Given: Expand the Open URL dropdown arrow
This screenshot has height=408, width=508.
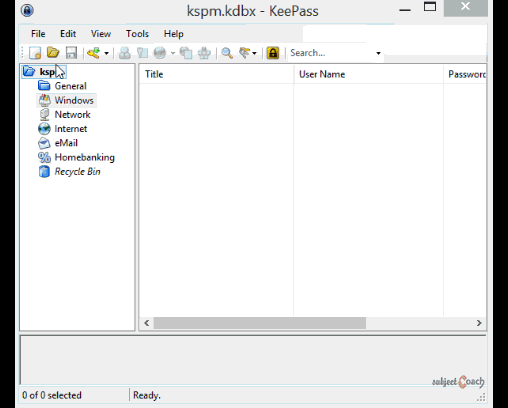Looking at the screenshot, I should 173,53.
